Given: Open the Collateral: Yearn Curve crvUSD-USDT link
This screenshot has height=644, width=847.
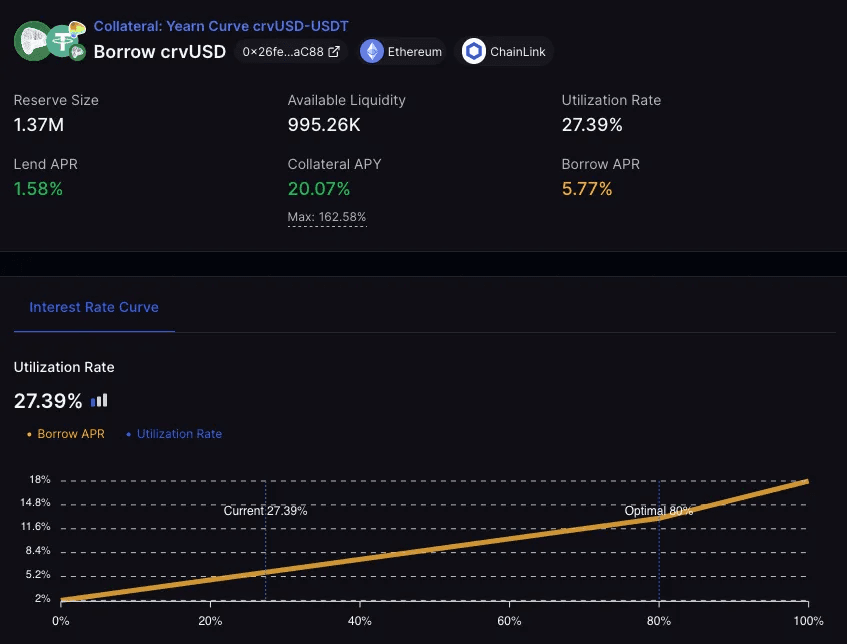Looking at the screenshot, I should [x=221, y=26].
